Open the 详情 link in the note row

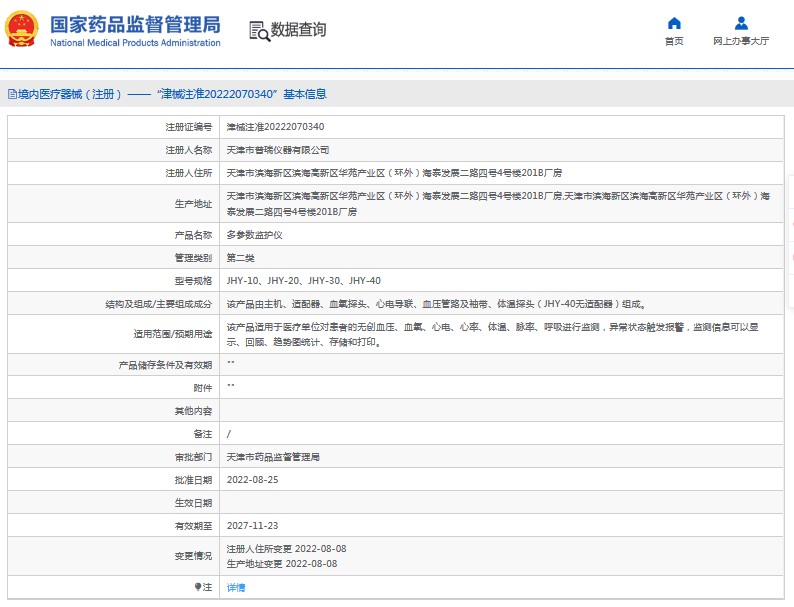click(236, 587)
